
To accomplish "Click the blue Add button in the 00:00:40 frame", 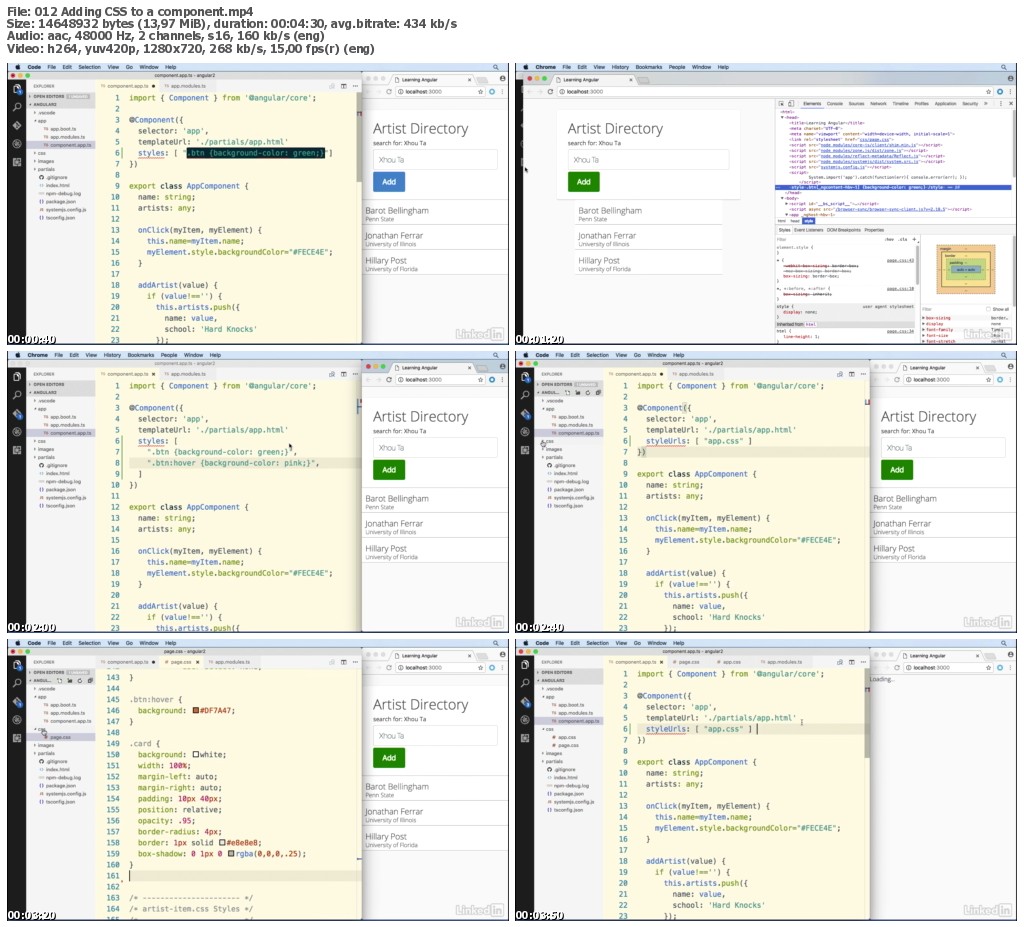I will [x=389, y=182].
